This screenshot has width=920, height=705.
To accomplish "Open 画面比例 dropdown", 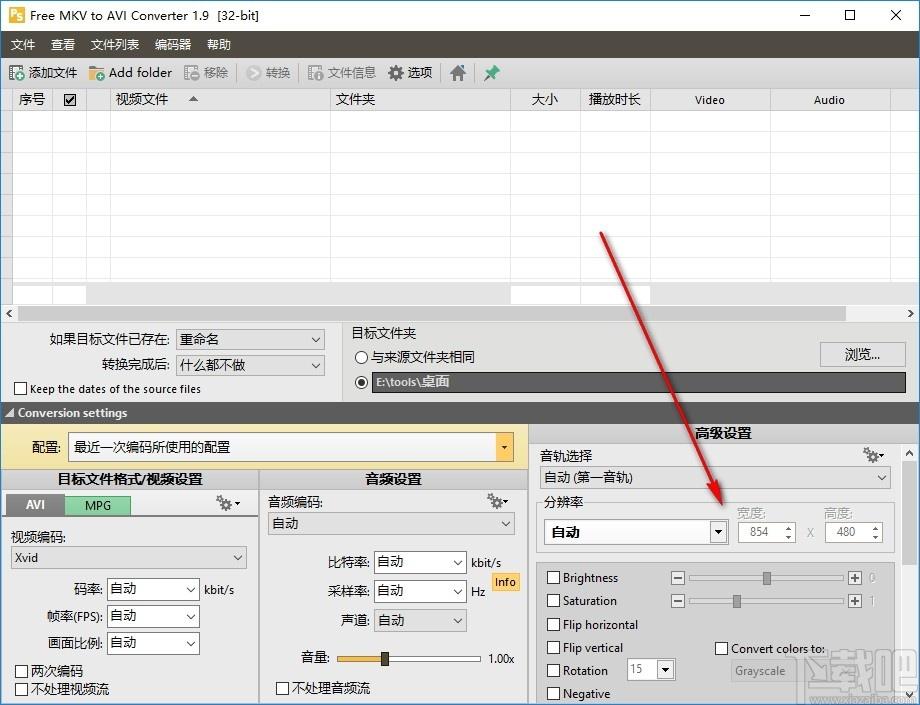I will point(153,643).
